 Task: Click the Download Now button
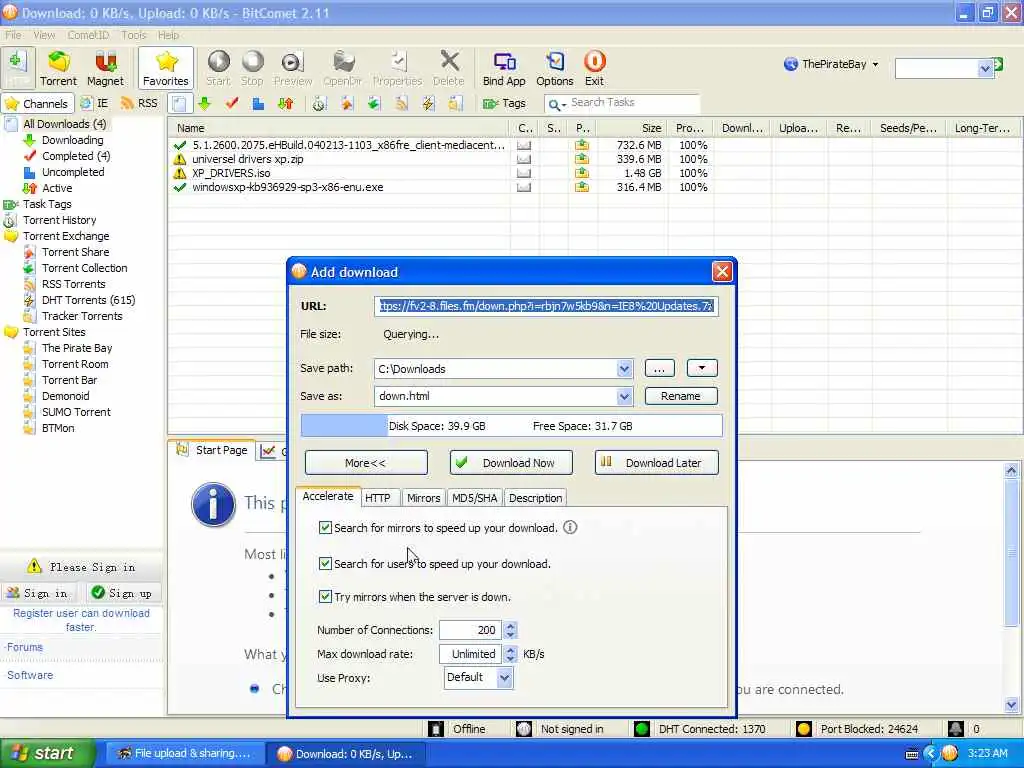511,462
